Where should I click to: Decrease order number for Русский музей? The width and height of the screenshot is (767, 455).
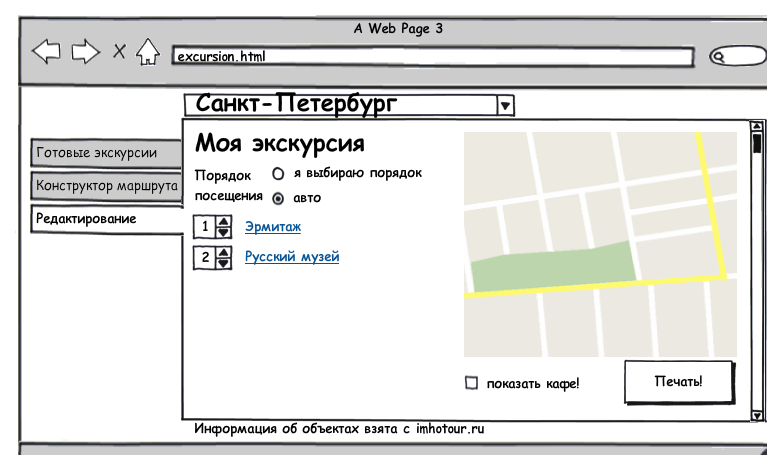pyautogui.click(x=224, y=263)
